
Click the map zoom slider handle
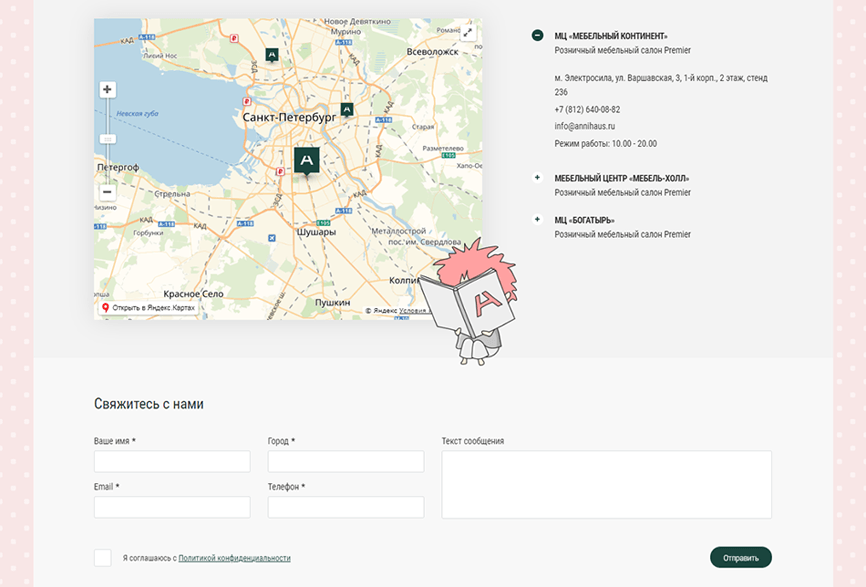pos(107,139)
